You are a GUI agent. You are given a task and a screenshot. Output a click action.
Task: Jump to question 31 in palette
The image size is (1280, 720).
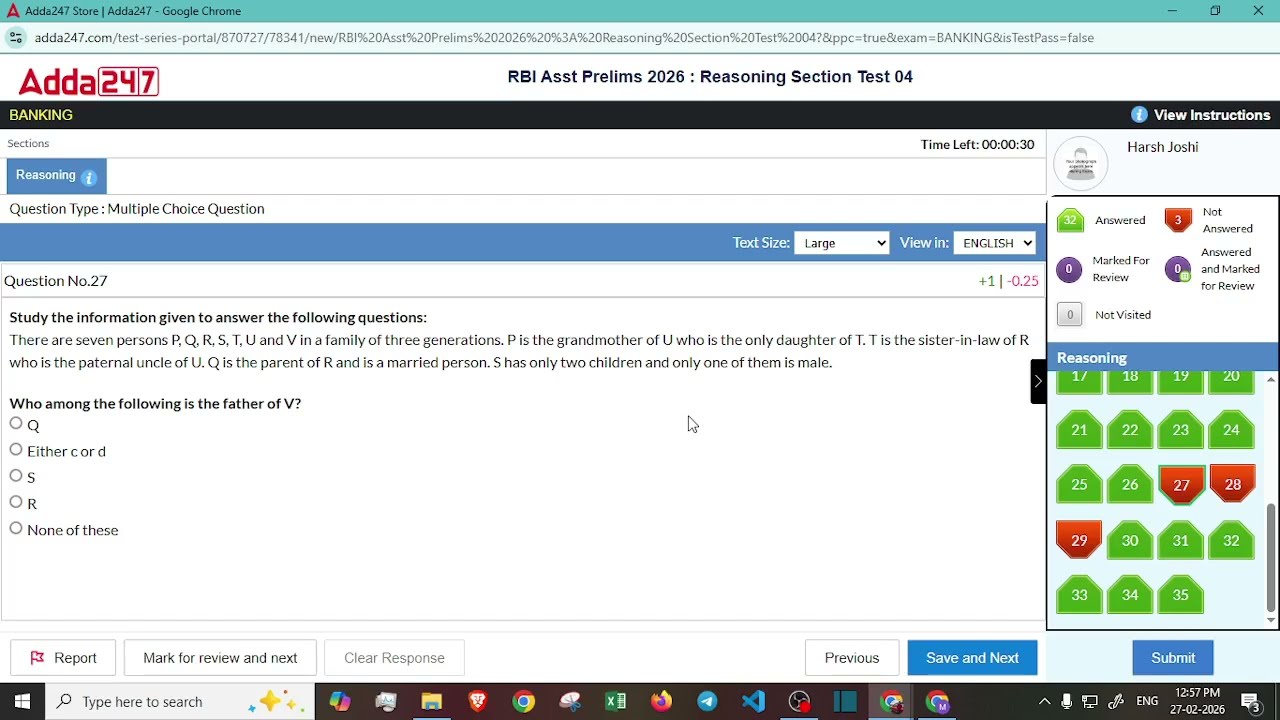(1181, 540)
